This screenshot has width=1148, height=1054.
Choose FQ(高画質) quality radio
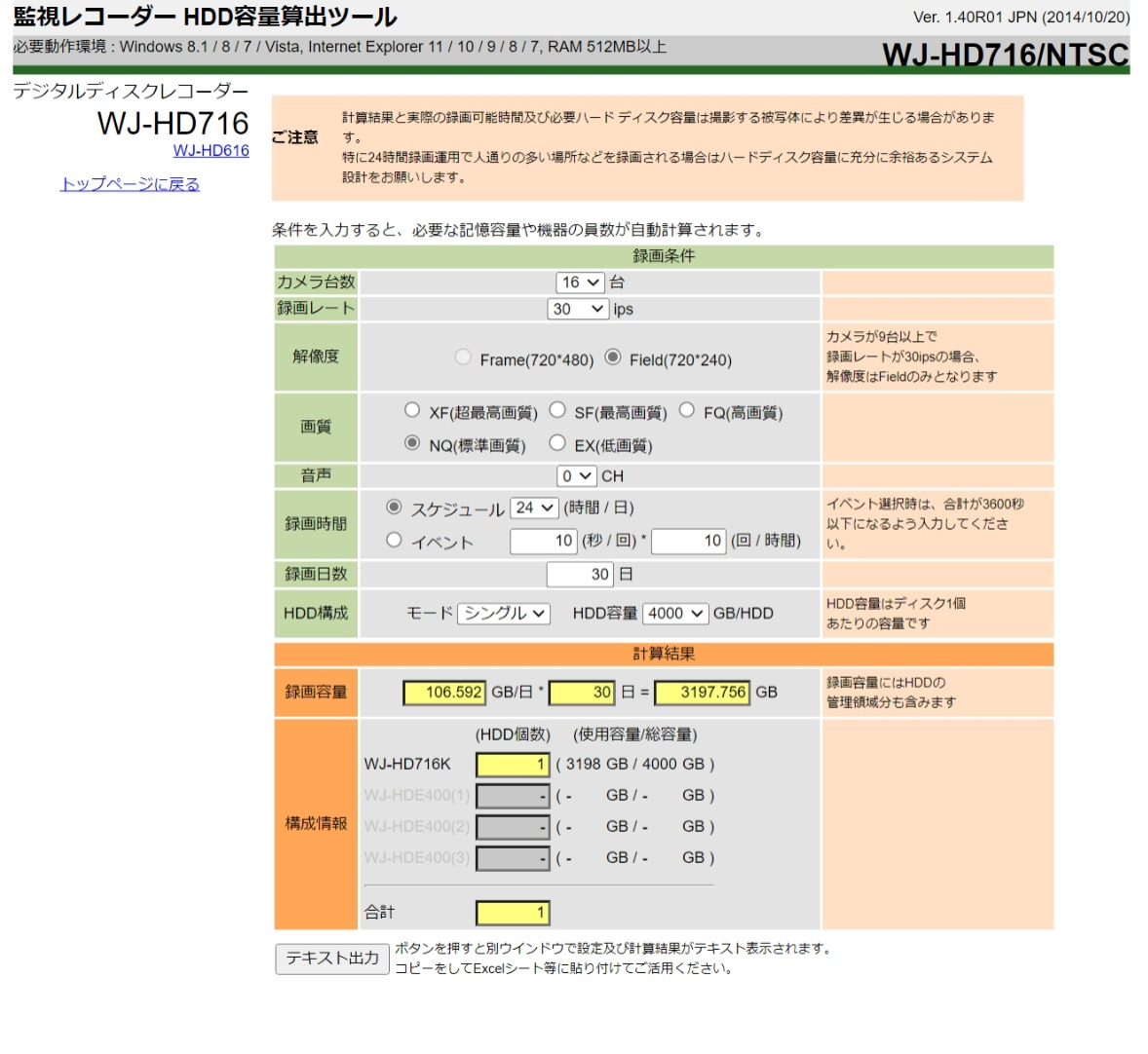click(x=687, y=410)
